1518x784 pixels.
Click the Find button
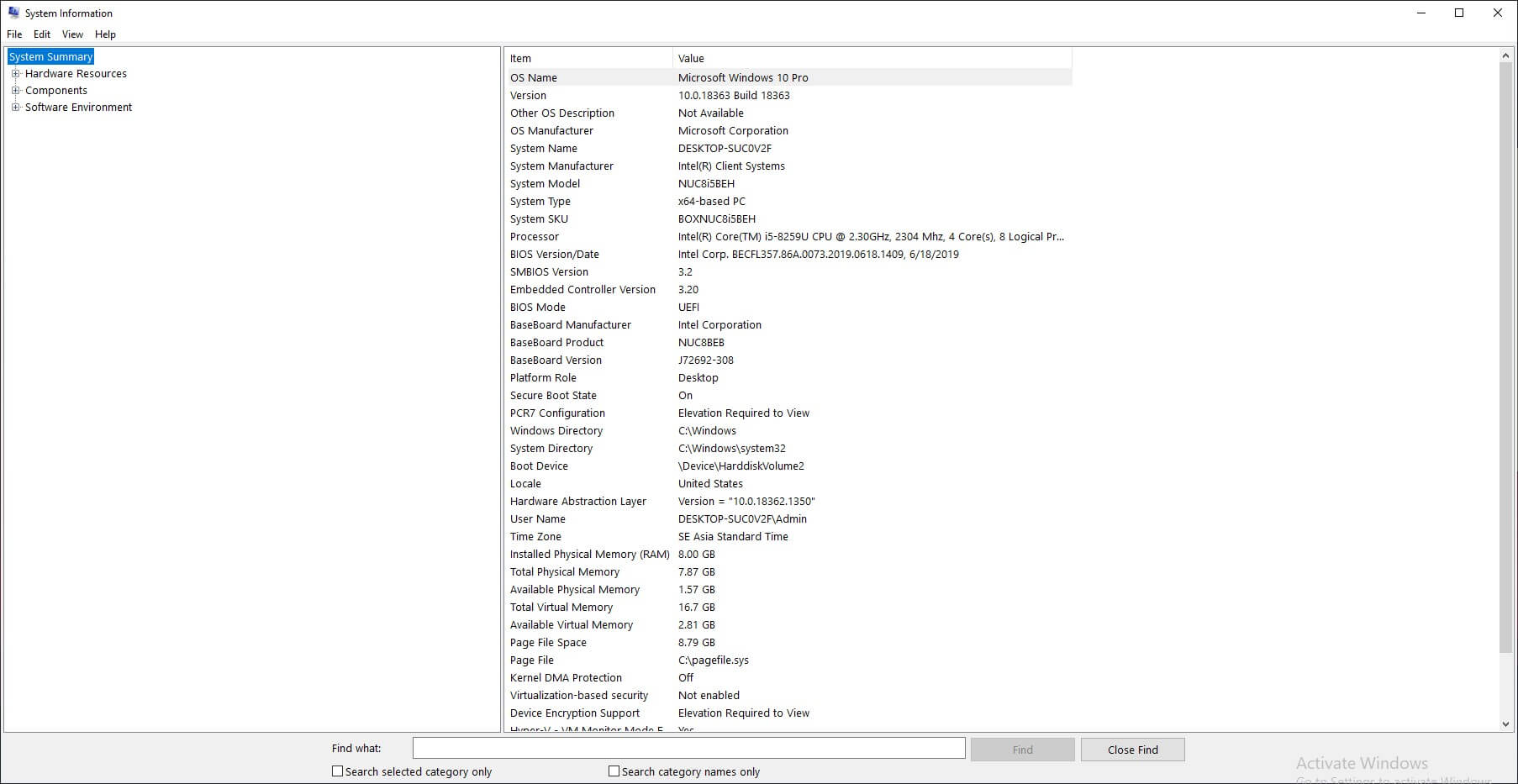1022,750
